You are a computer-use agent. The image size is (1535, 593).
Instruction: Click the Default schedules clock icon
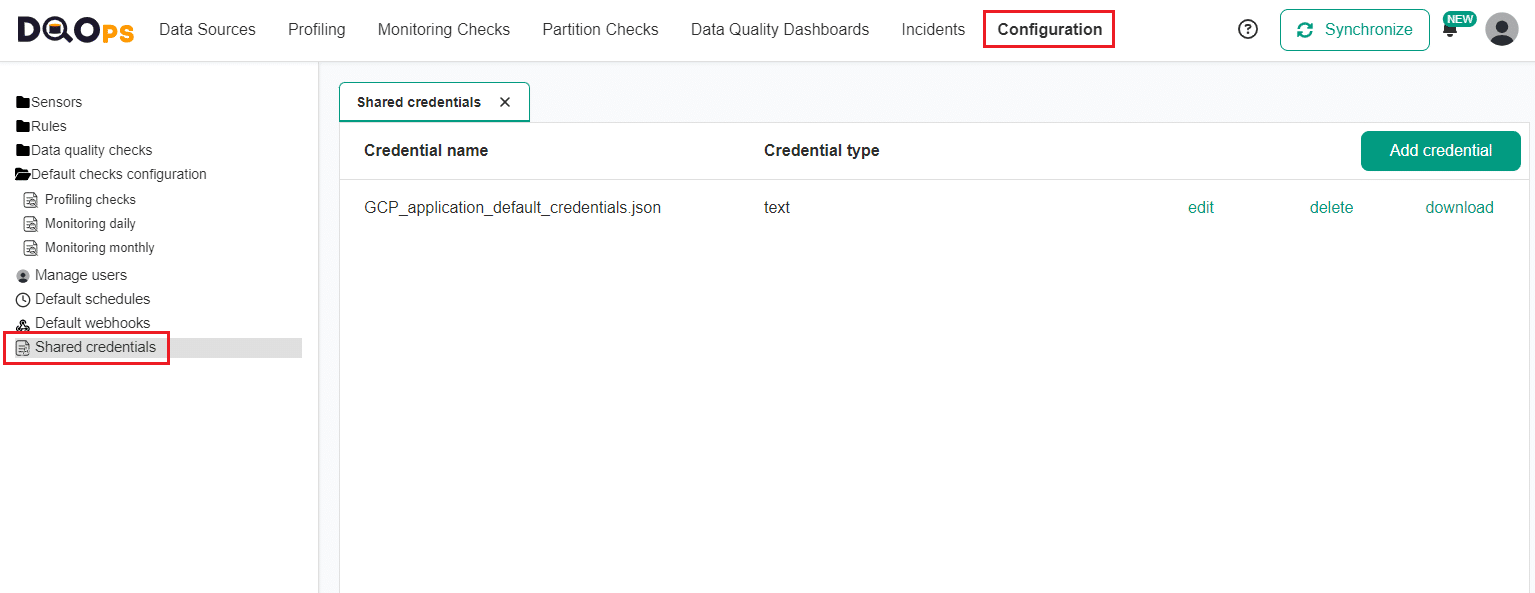coord(23,300)
